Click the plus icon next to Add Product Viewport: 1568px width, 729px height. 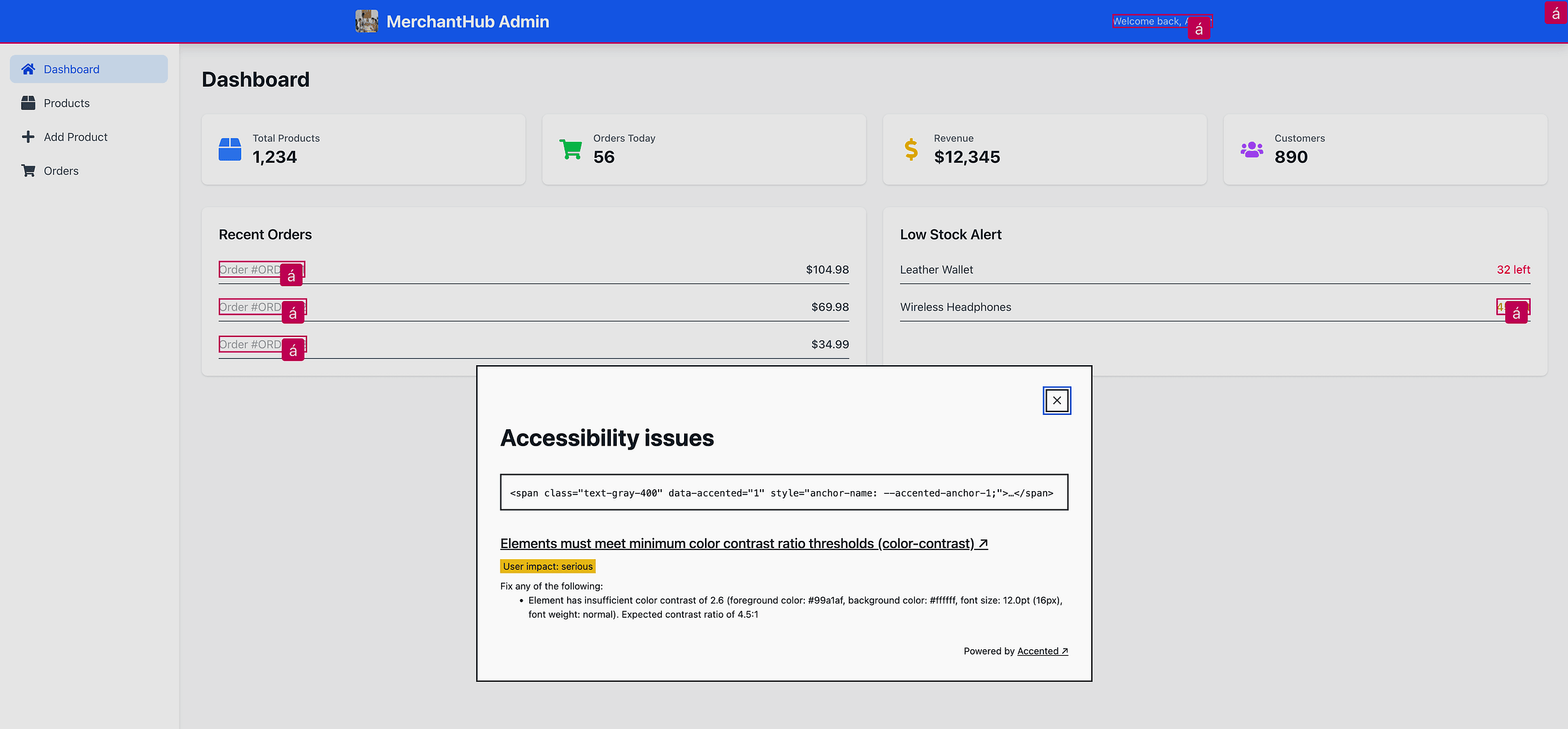pos(28,137)
